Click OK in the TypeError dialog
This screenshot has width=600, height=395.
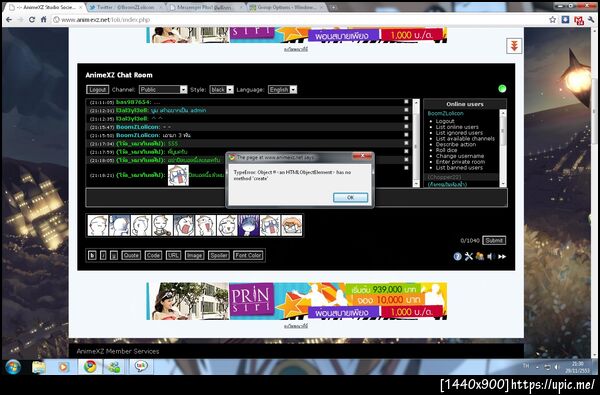tap(351, 198)
